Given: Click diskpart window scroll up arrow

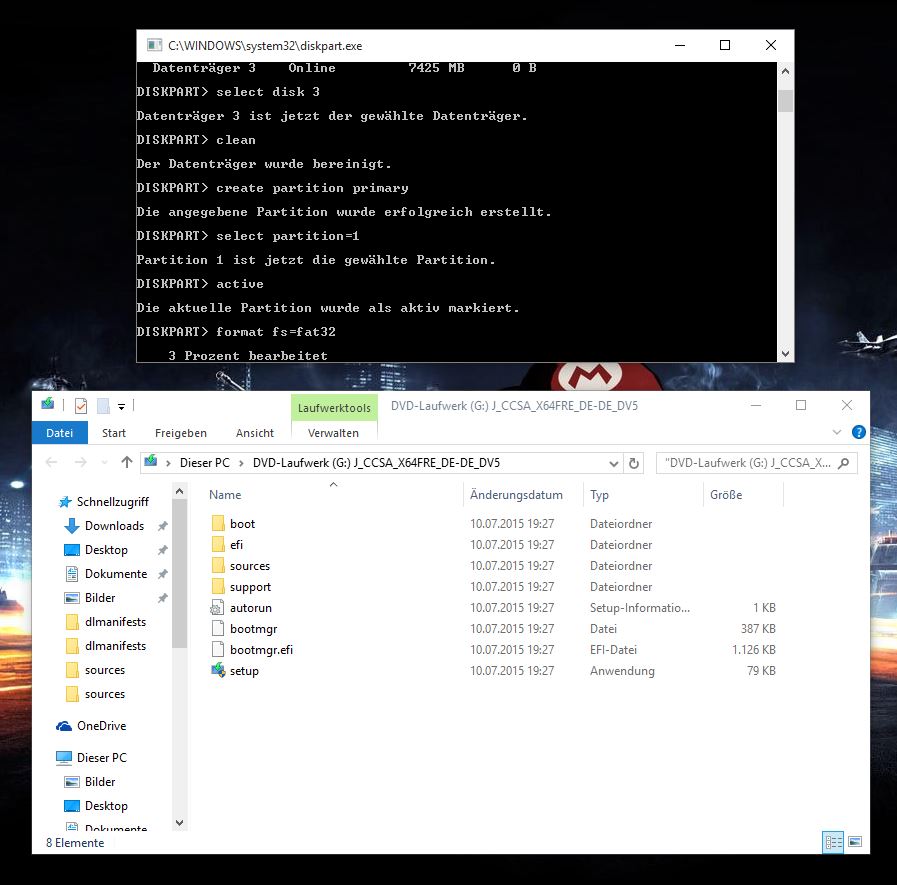Looking at the screenshot, I should click(785, 71).
